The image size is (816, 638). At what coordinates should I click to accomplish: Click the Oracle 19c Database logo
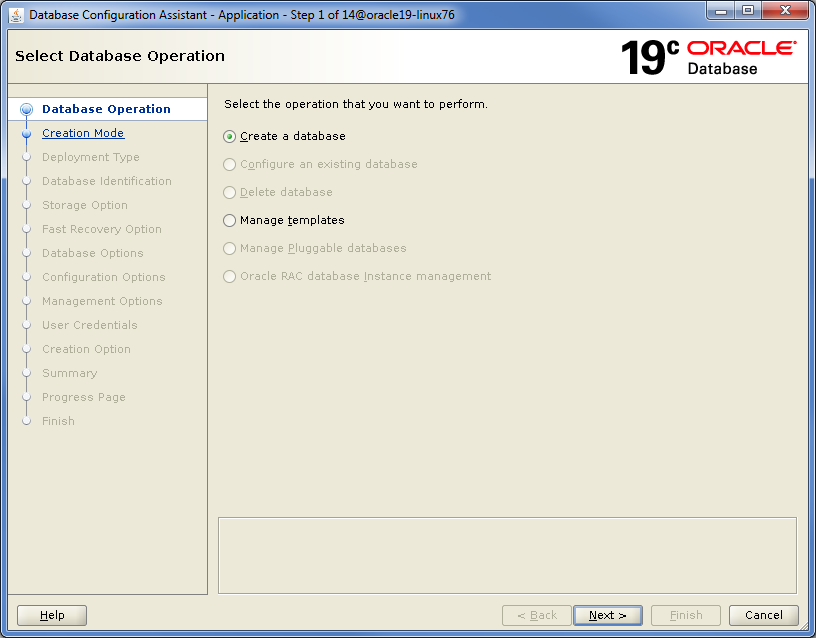(x=708, y=57)
